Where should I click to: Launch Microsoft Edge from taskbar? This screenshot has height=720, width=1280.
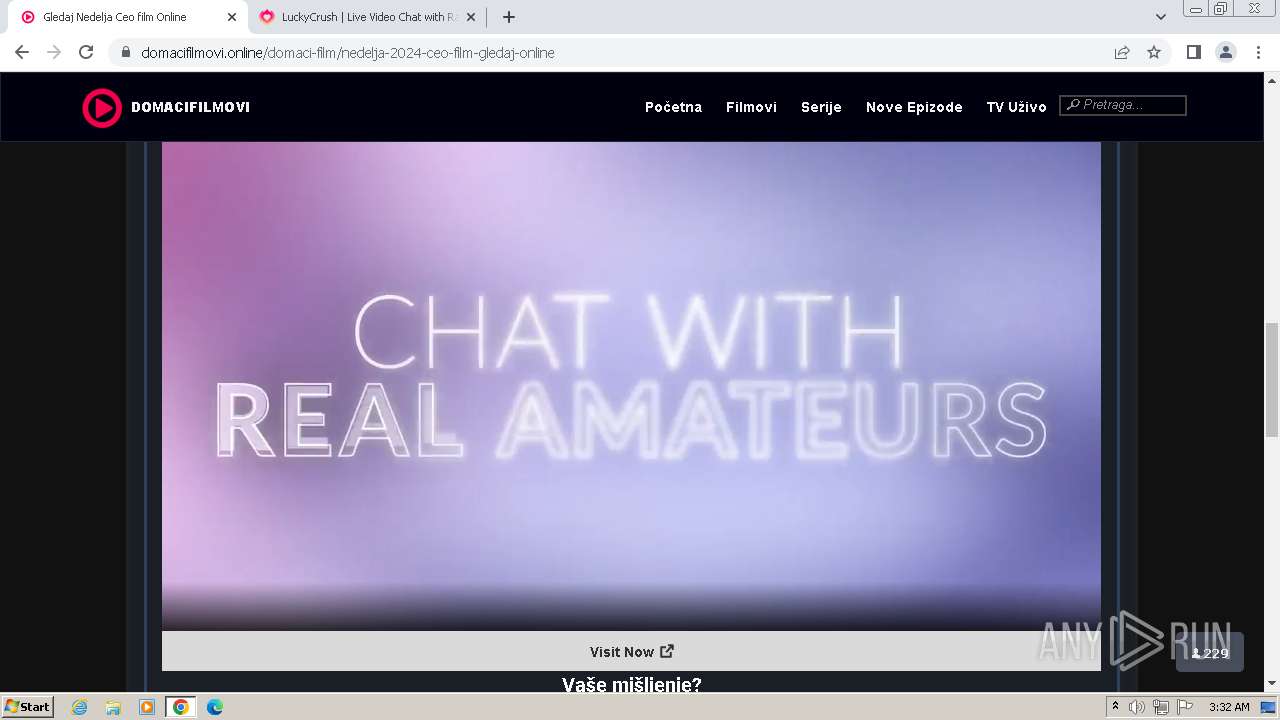pos(215,707)
